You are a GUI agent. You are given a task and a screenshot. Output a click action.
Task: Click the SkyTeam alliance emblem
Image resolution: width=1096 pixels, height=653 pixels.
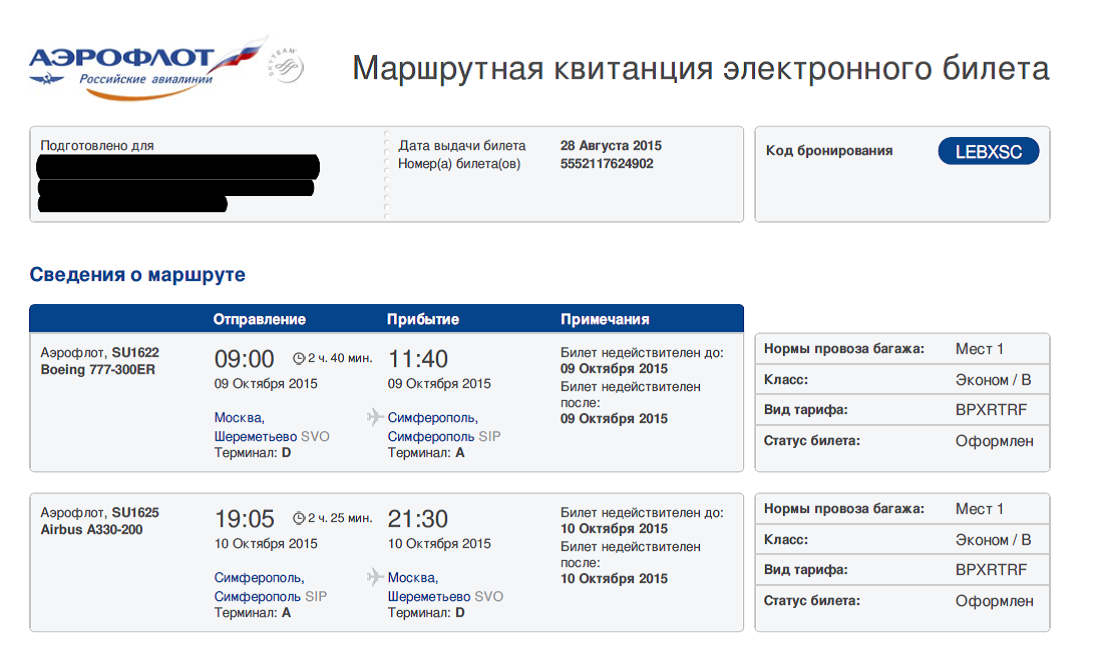[285, 66]
